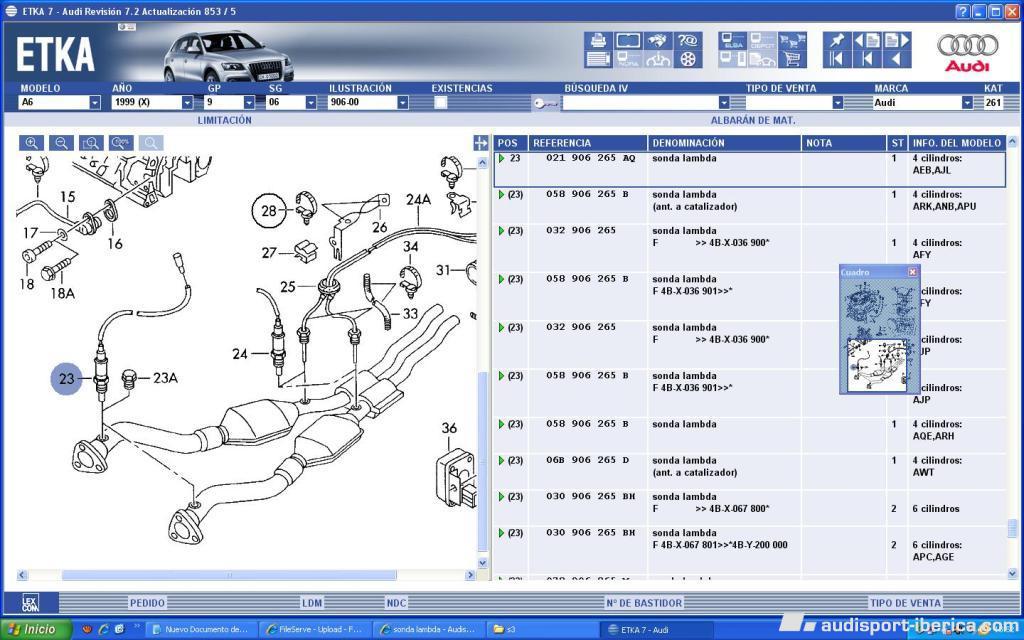
Task: Select part number 021 906 265 AQ
Action: point(590,158)
